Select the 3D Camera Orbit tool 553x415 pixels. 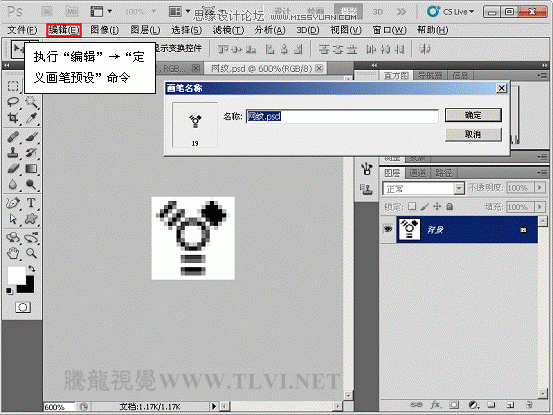click(x=31, y=238)
